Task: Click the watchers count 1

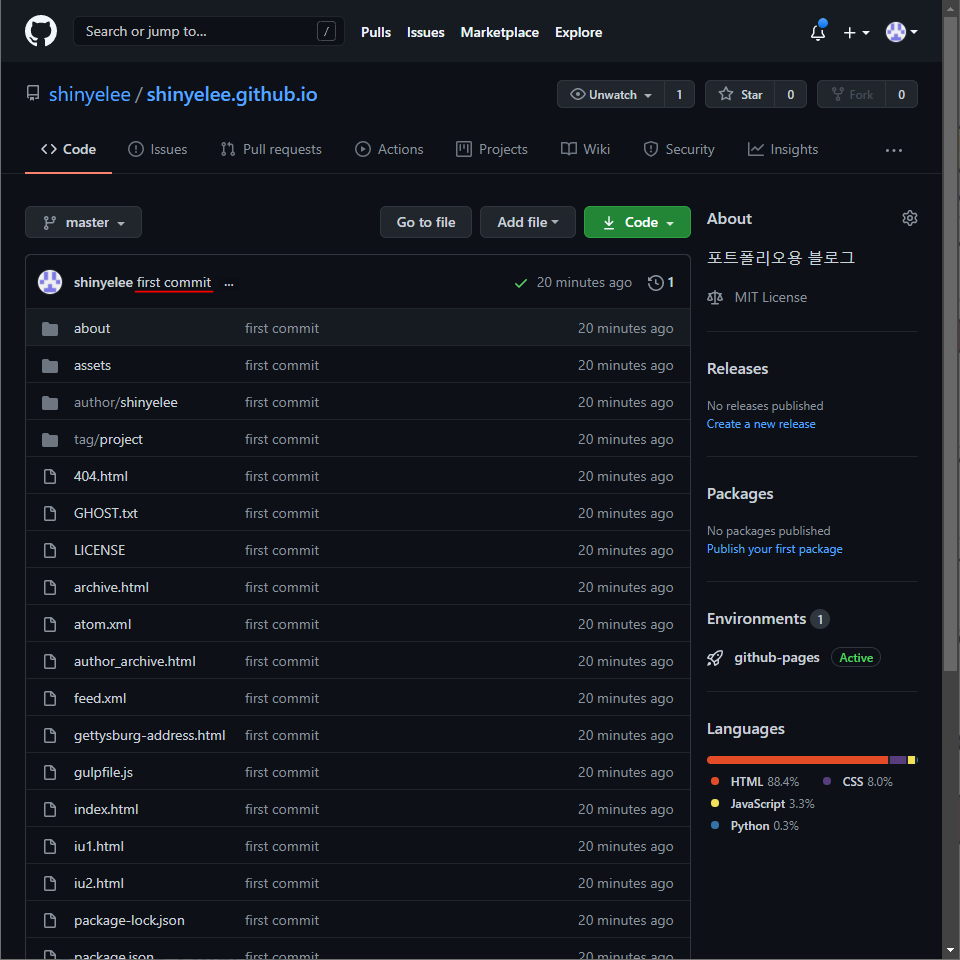Action: point(679,94)
